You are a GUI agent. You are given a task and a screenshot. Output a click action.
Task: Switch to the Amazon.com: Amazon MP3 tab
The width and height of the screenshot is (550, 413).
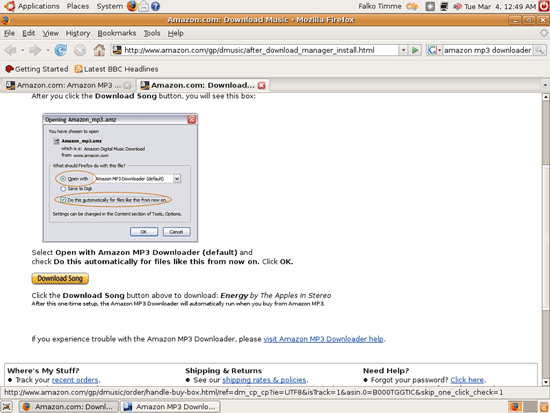(x=68, y=85)
